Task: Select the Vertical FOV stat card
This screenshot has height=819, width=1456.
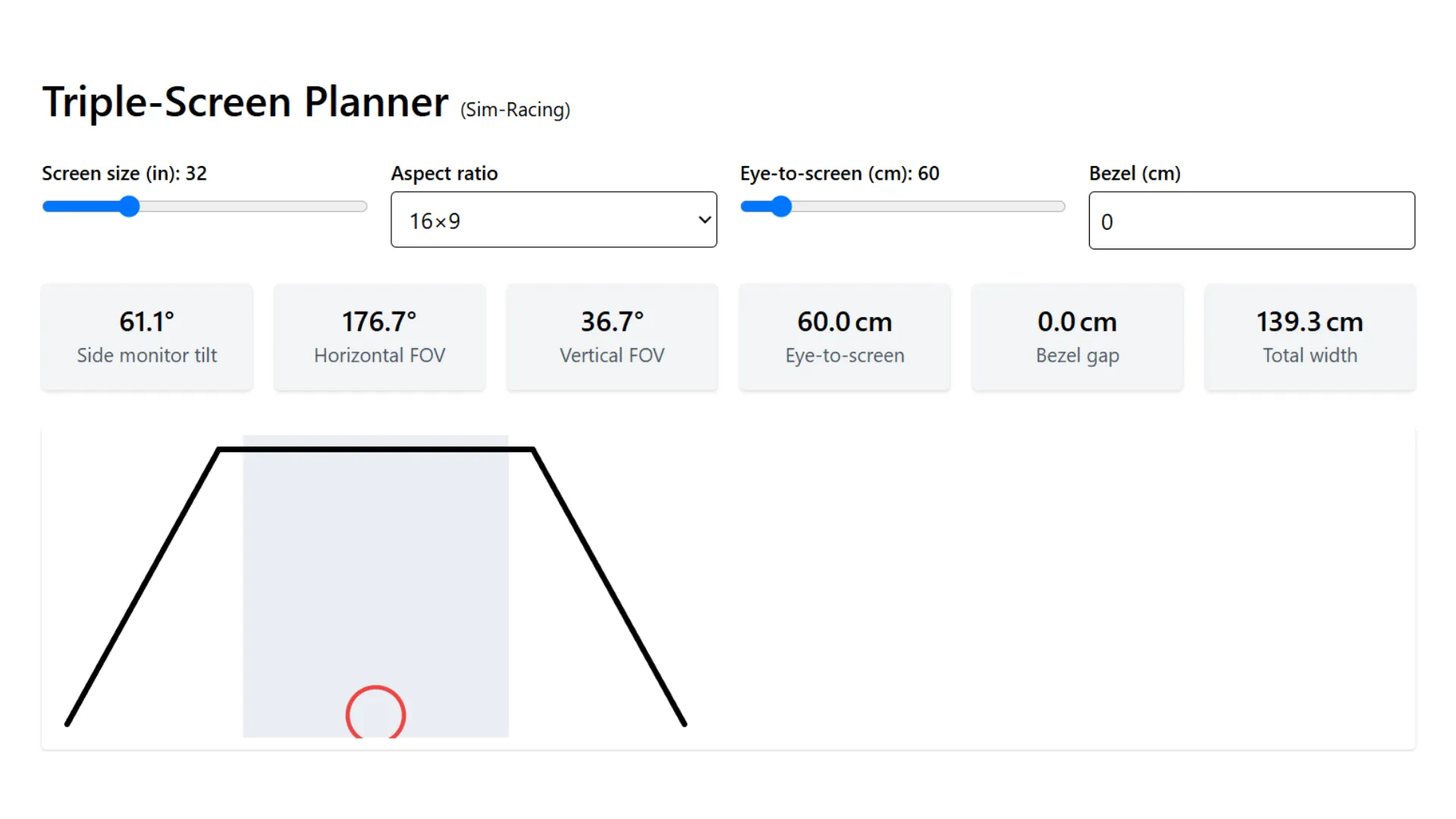Action: click(611, 337)
